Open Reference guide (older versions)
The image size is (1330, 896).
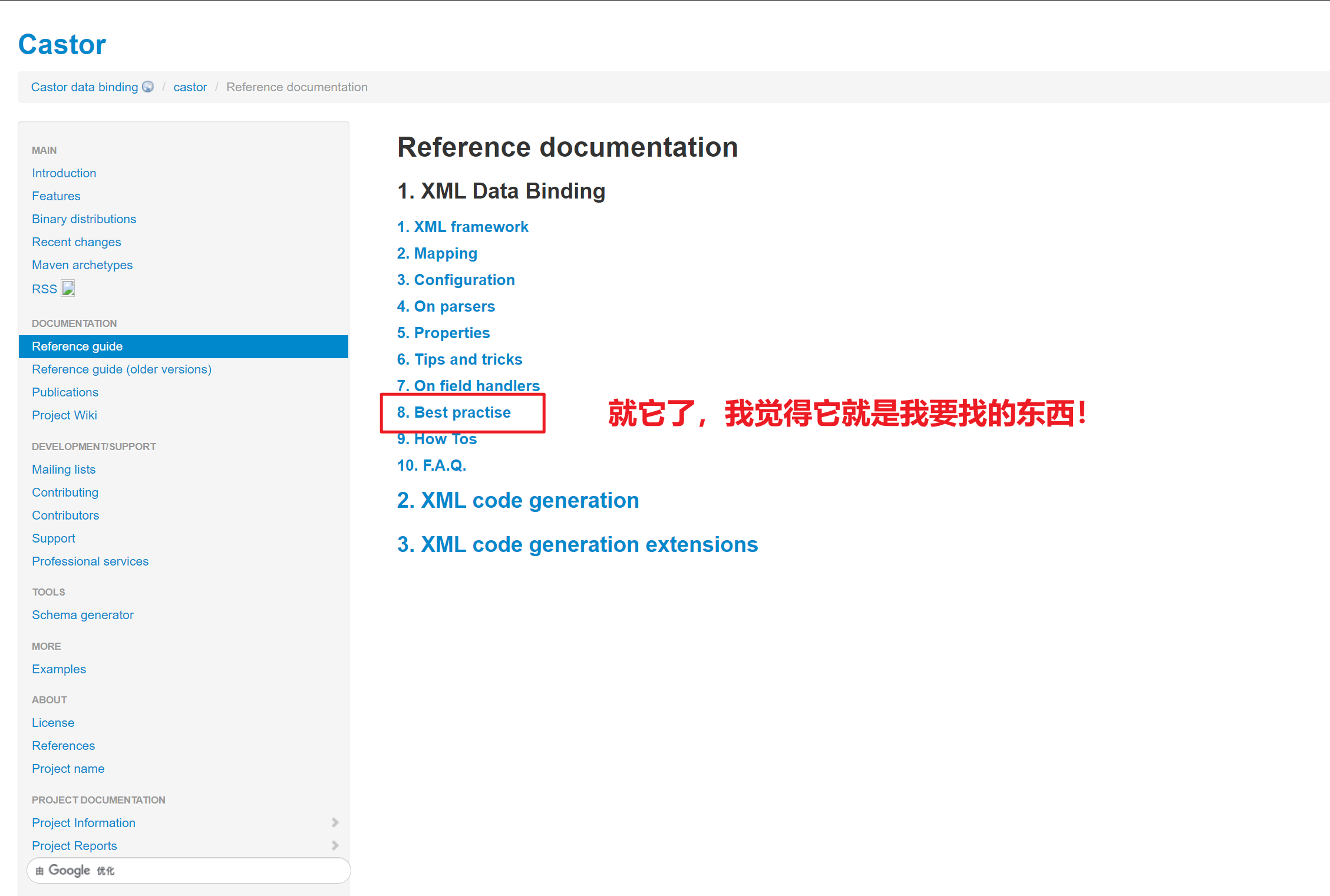pyautogui.click(x=121, y=369)
